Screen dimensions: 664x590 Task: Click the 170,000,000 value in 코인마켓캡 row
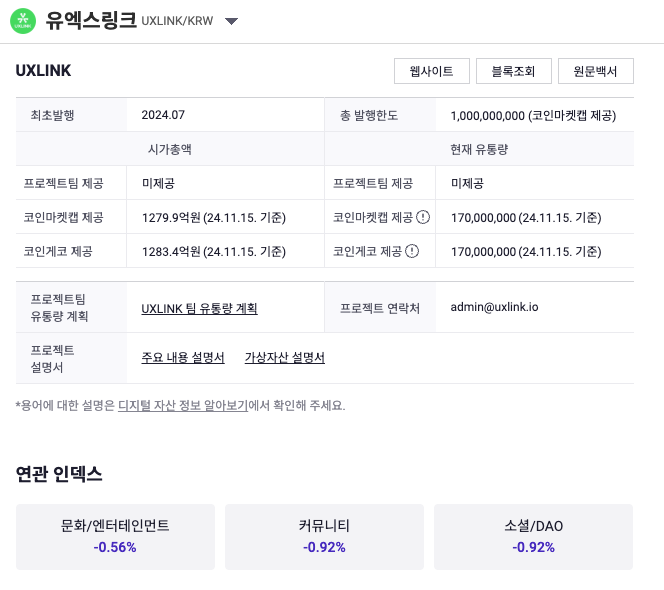pos(526,218)
